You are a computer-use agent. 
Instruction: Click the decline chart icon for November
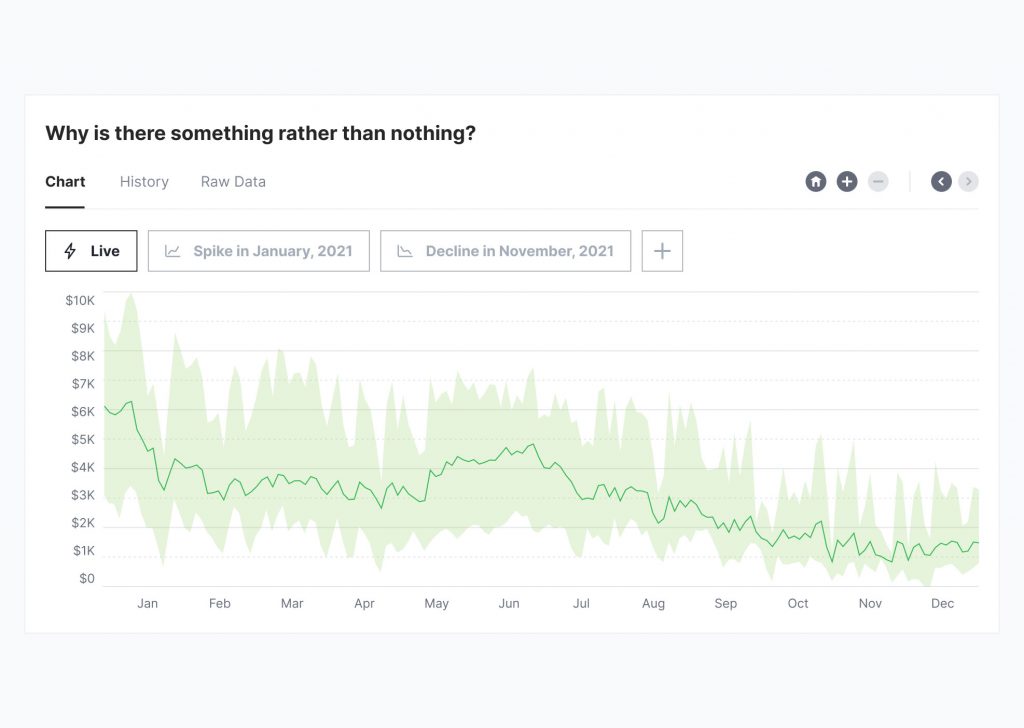(405, 252)
